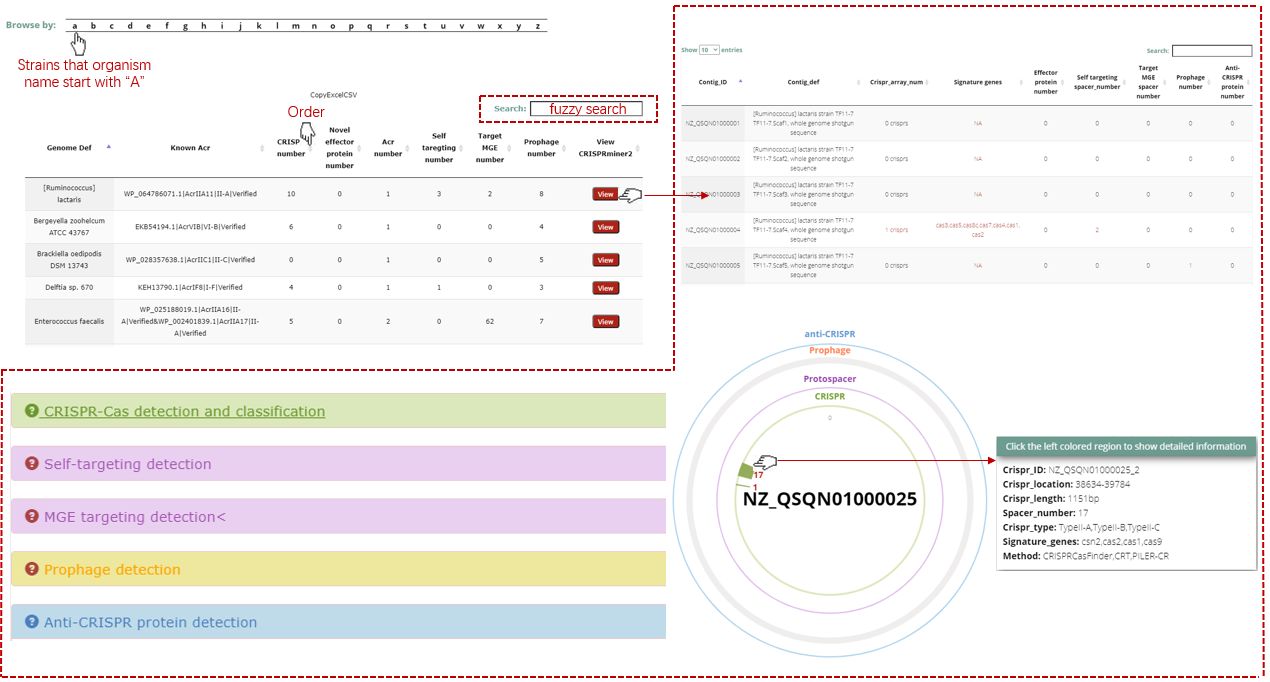Screen dimensions: 1270x682
Task: Sort table by Contig_ID column arrow
Action: tap(740, 81)
